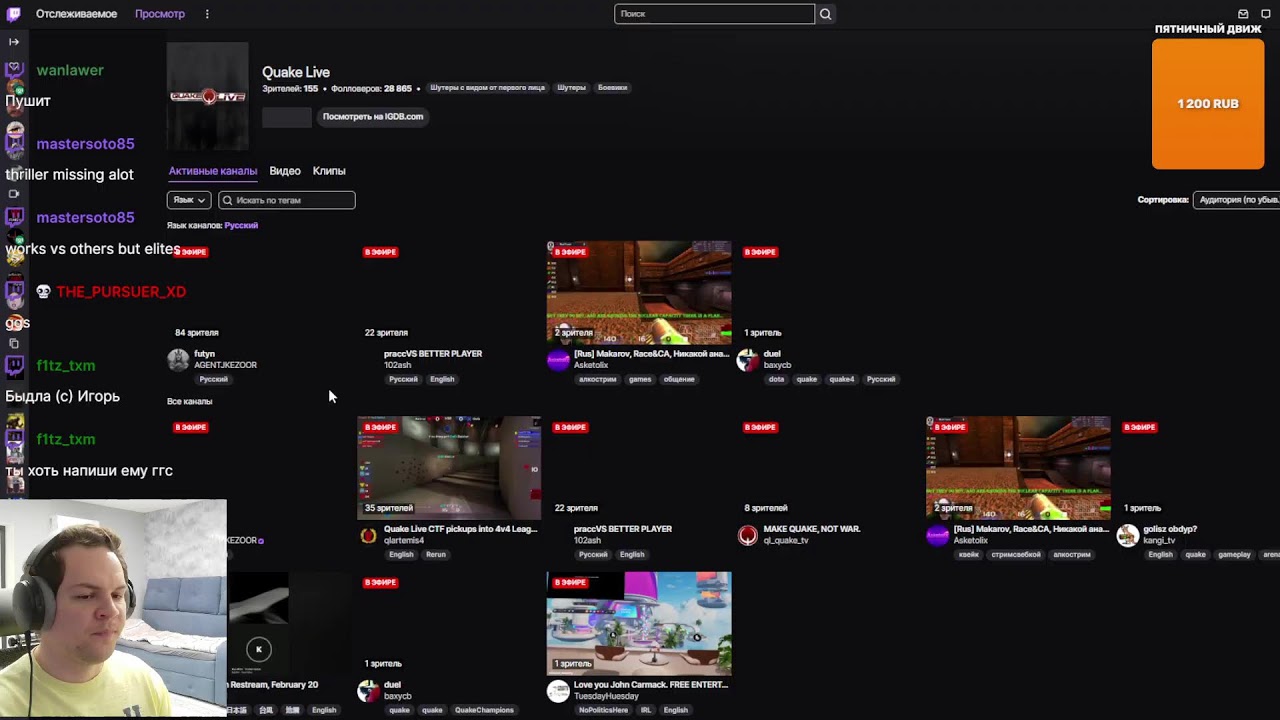This screenshot has width=1280, height=720.
Task: Click the magnifier search button in top bar
Action: (825, 14)
